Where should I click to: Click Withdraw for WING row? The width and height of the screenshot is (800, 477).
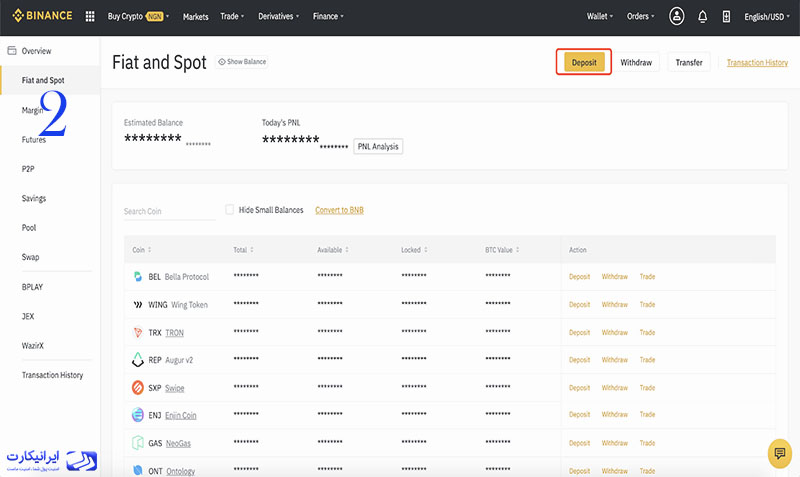tap(615, 305)
